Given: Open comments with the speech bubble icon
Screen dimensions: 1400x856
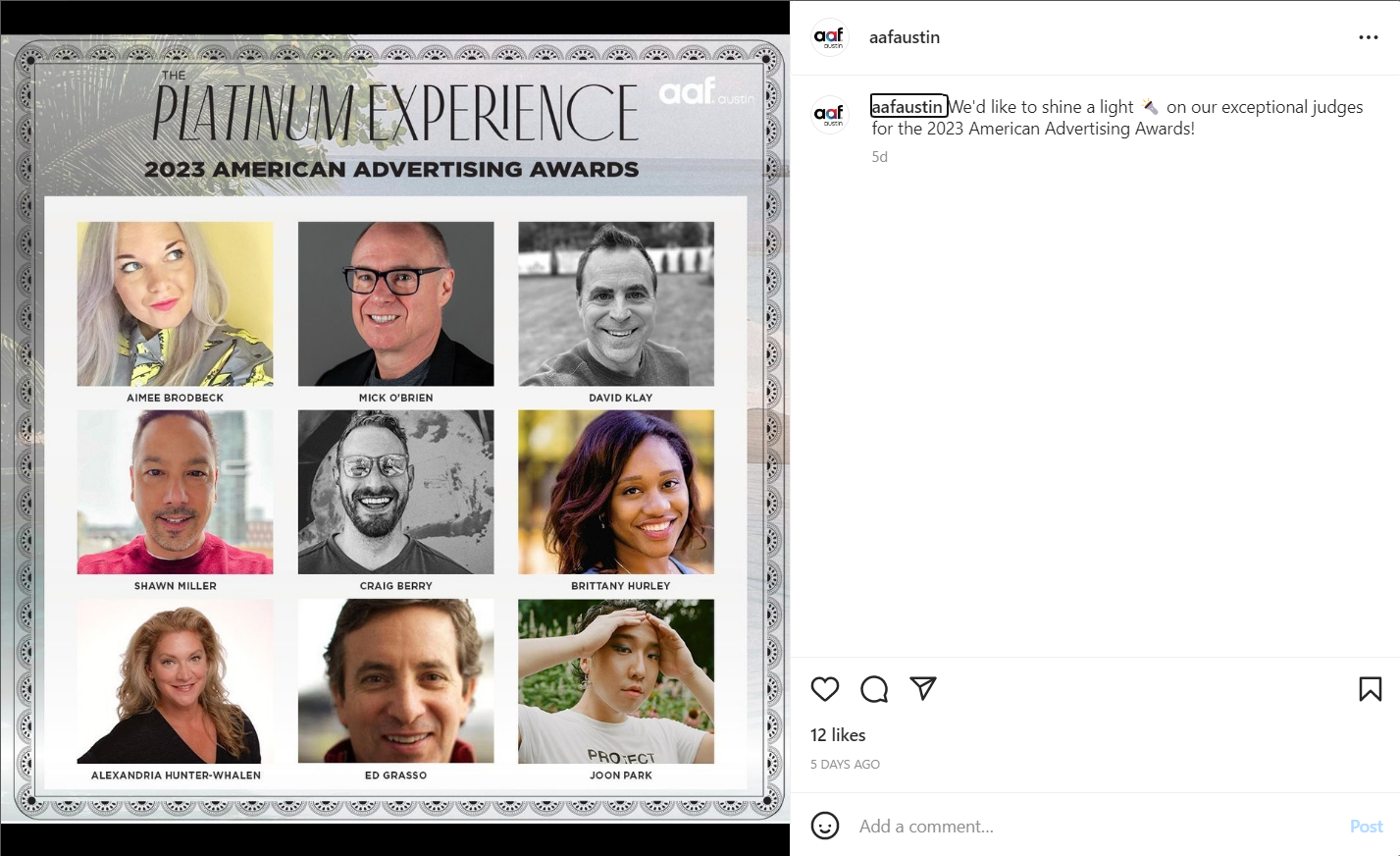Looking at the screenshot, I should 874,689.
